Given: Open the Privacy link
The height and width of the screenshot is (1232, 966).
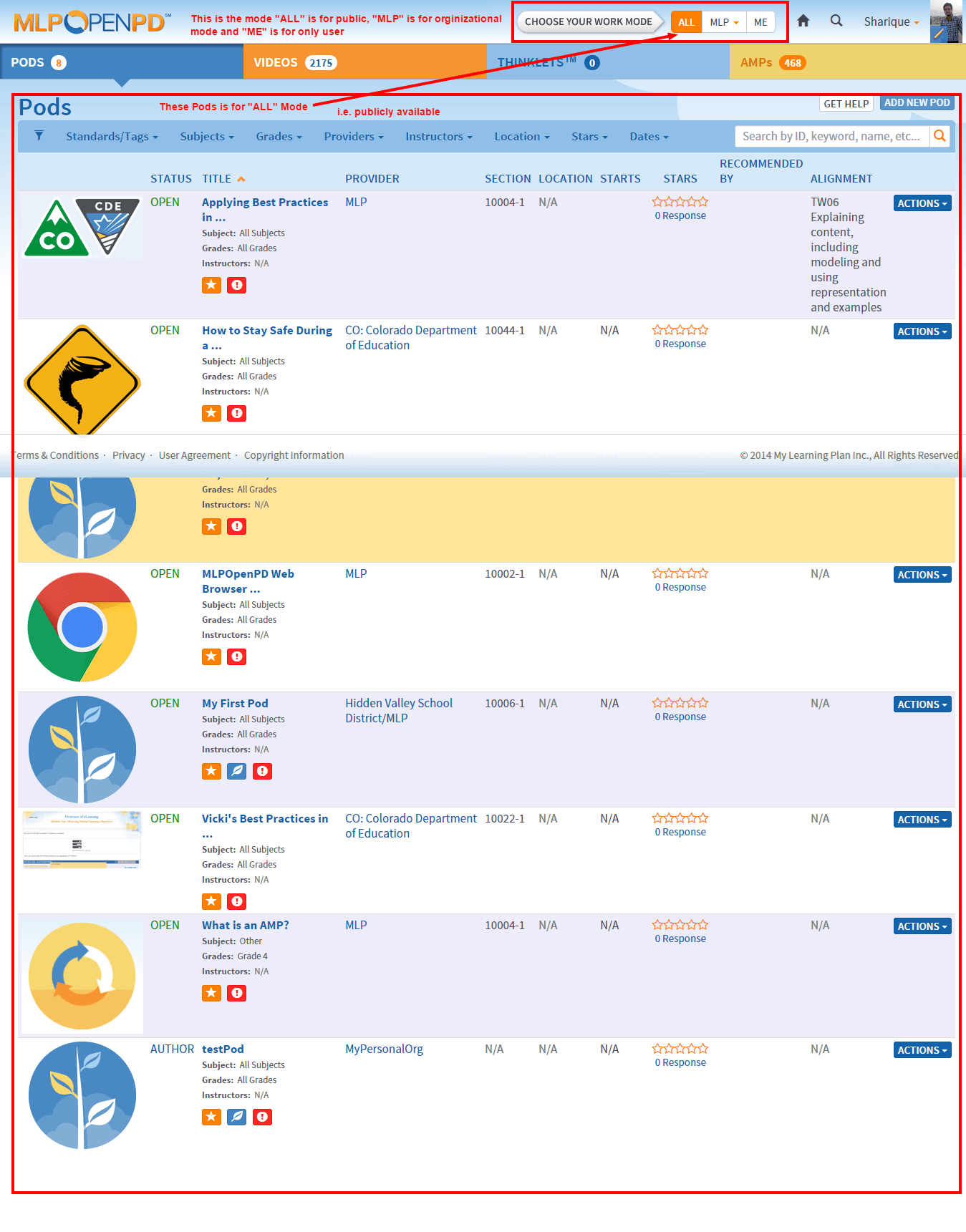Looking at the screenshot, I should click(x=129, y=455).
